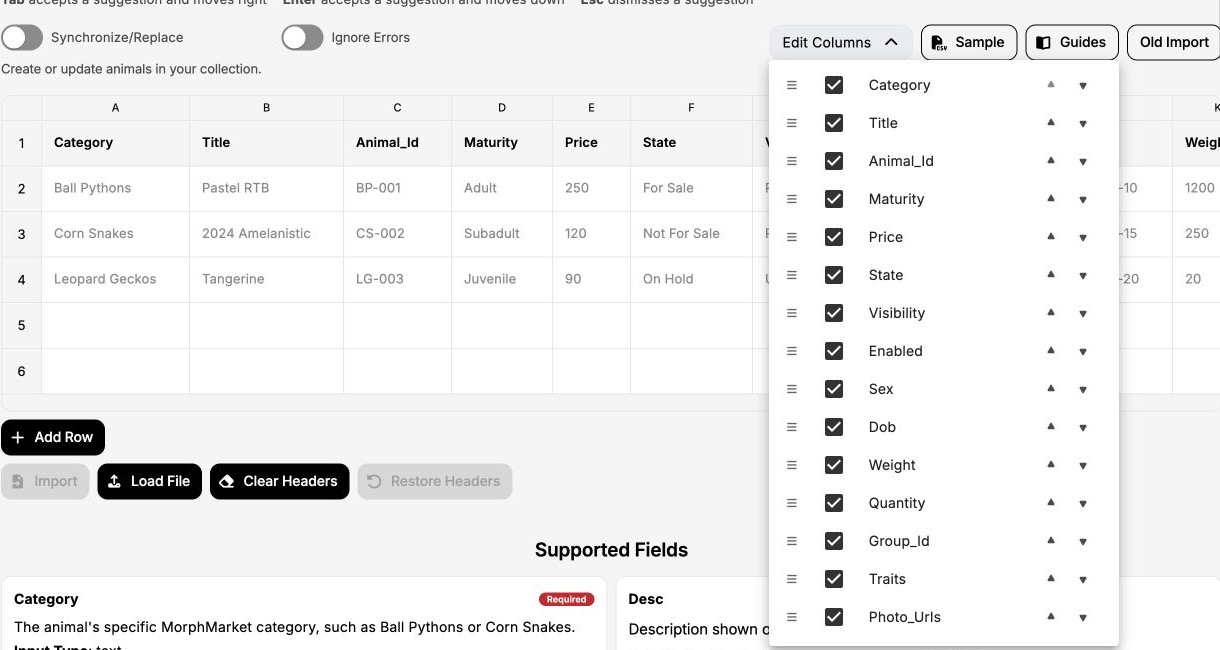Viewport: 1220px width, 650px height.
Task: Move Enabled column down
Action: point(1083,352)
